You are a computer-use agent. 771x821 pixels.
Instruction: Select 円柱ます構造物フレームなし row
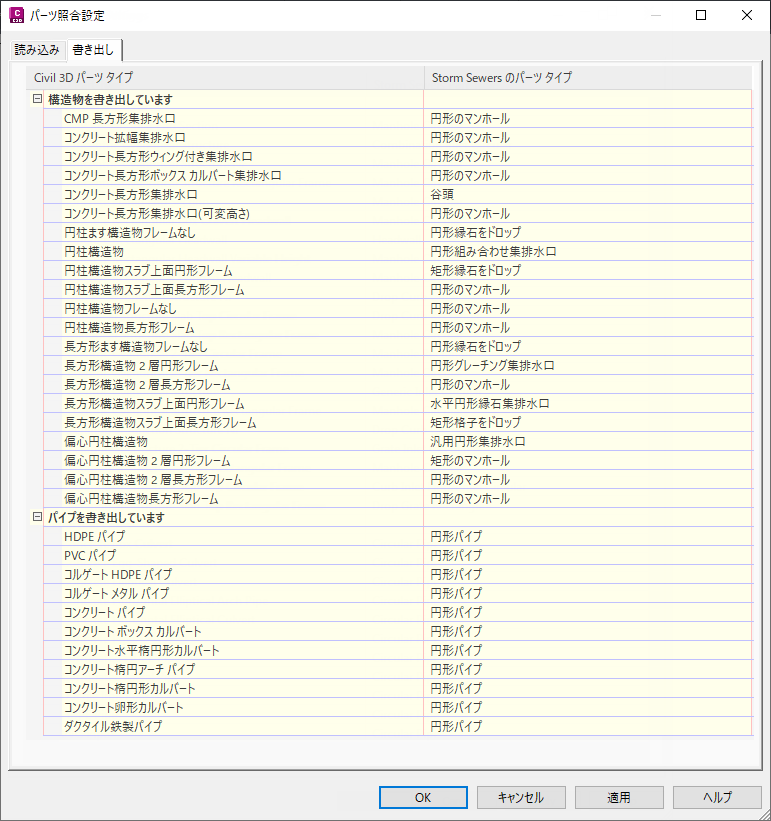tap(398, 232)
